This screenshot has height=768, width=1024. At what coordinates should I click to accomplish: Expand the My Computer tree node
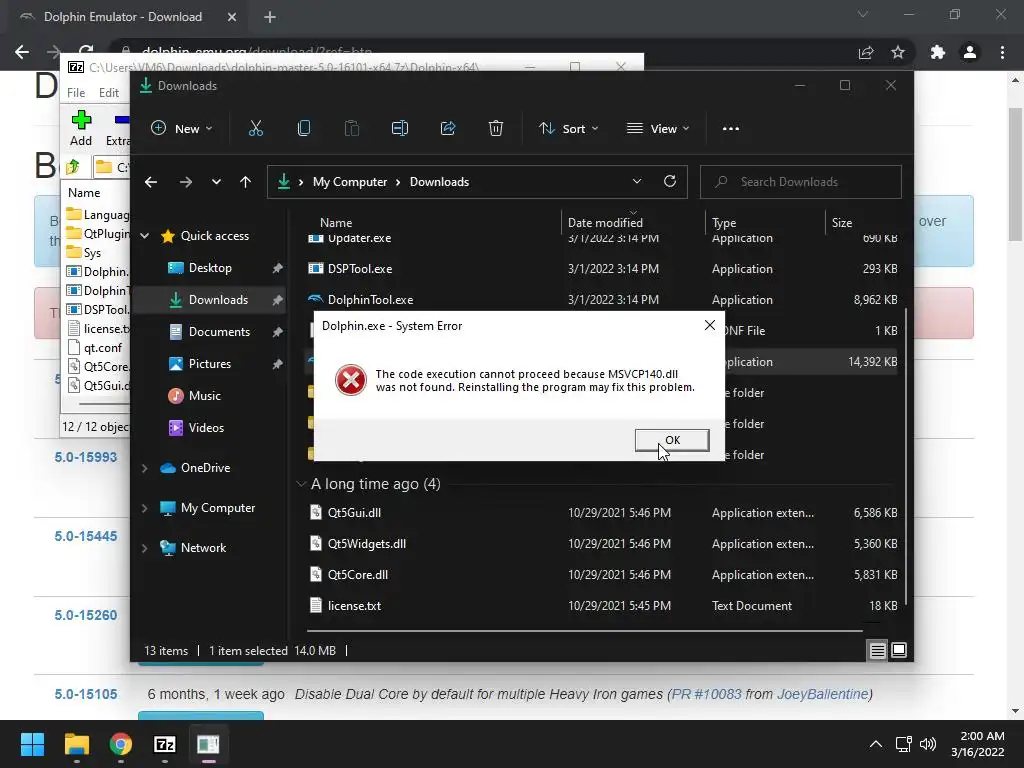point(145,508)
